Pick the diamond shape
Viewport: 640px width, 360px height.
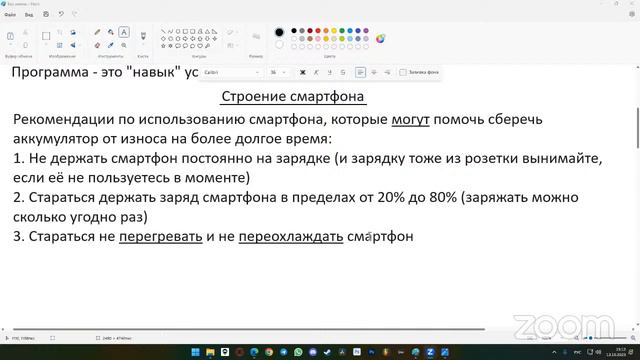click(x=163, y=39)
